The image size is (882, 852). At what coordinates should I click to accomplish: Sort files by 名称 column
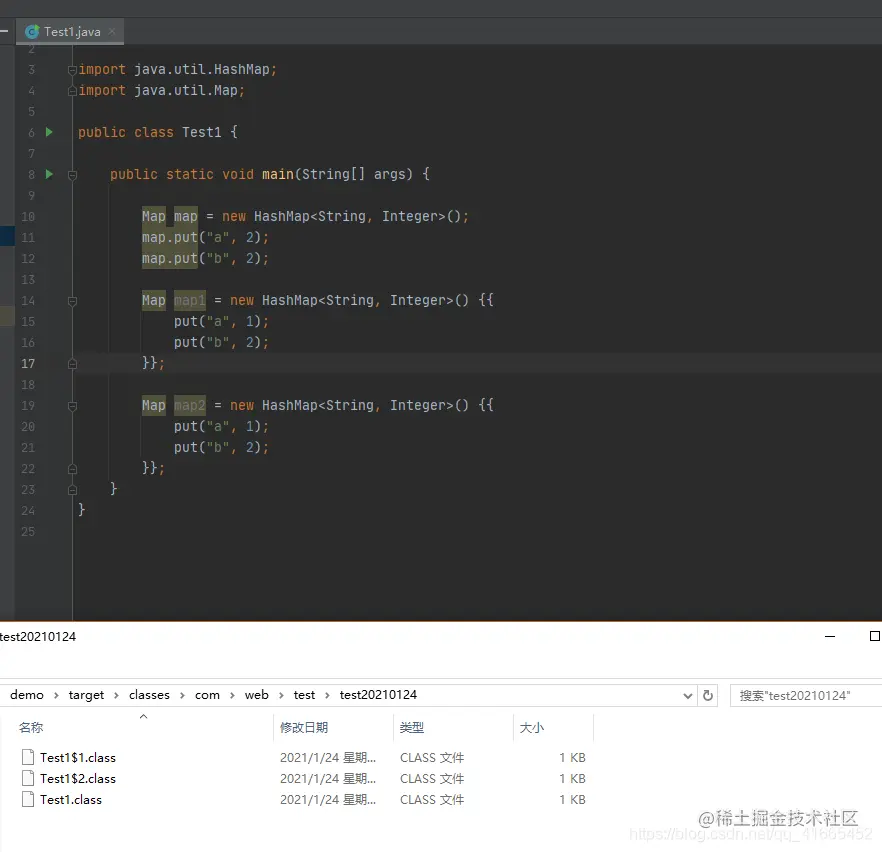[31, 727]
